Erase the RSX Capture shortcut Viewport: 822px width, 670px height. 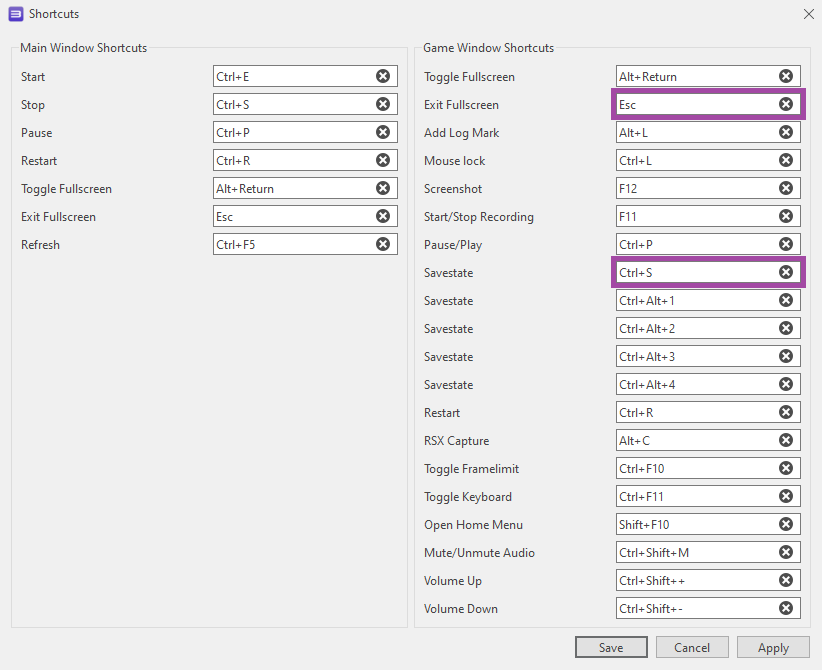786,441
